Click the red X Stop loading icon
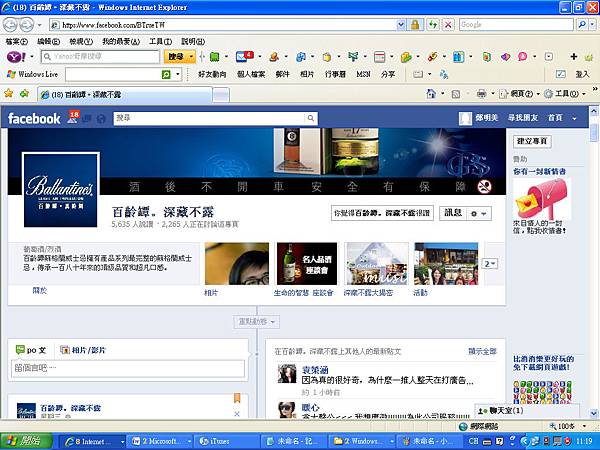 coord(448,25)
